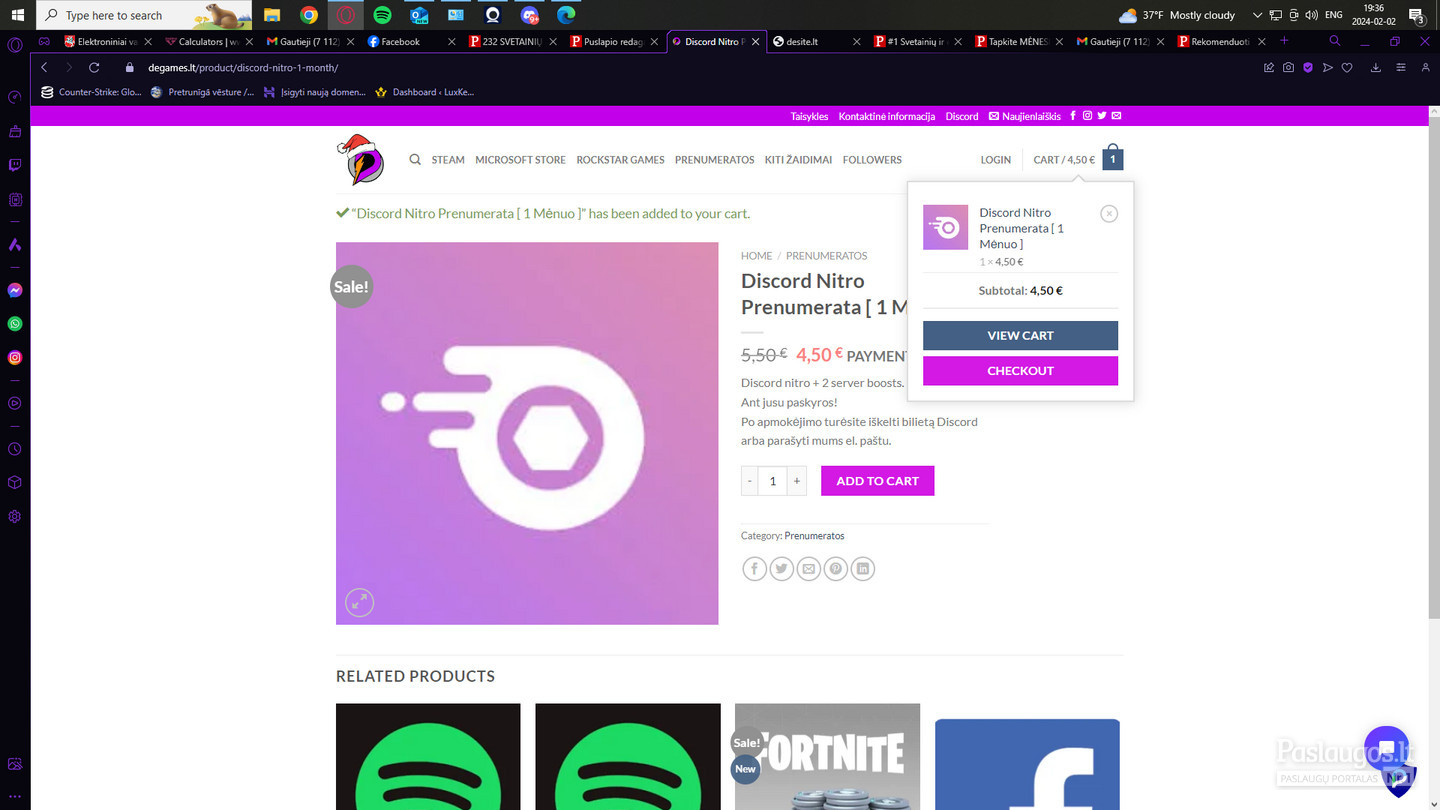Image resolution: width=1440 pixels, height=810 pixels.
Task: Open the purple chat widget button
Action: (x=1386, y=748)
